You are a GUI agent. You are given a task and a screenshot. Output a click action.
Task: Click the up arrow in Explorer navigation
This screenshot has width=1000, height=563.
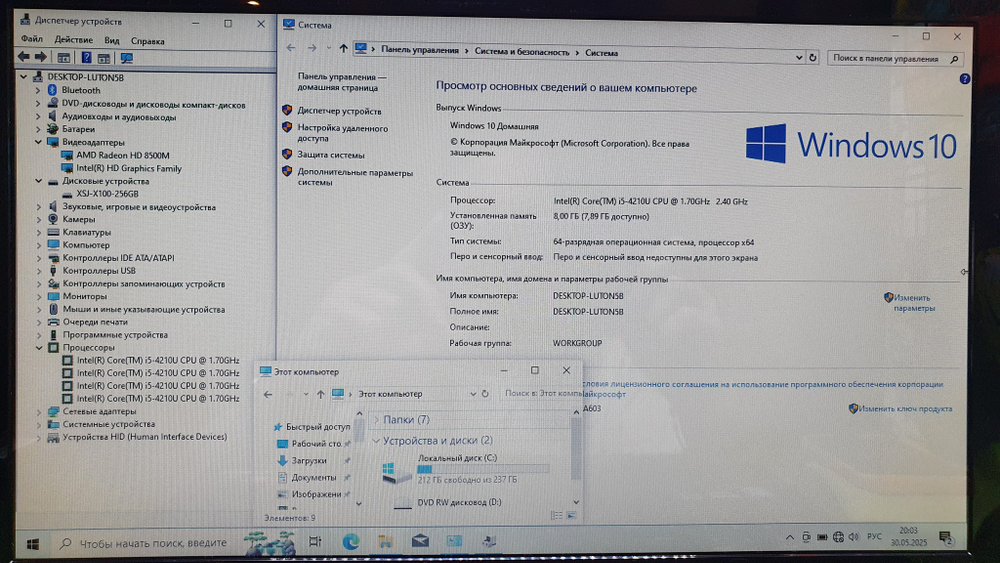[x=321, y=394]
